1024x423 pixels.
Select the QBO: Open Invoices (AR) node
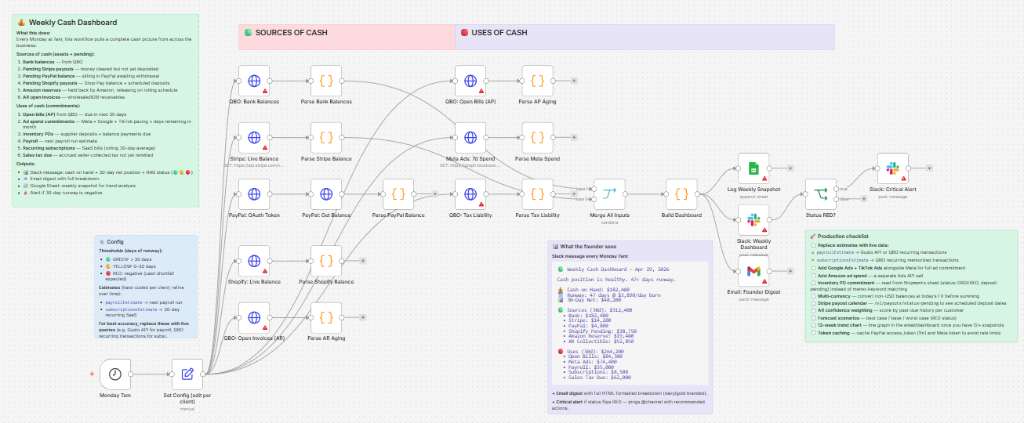click(254, 318)
